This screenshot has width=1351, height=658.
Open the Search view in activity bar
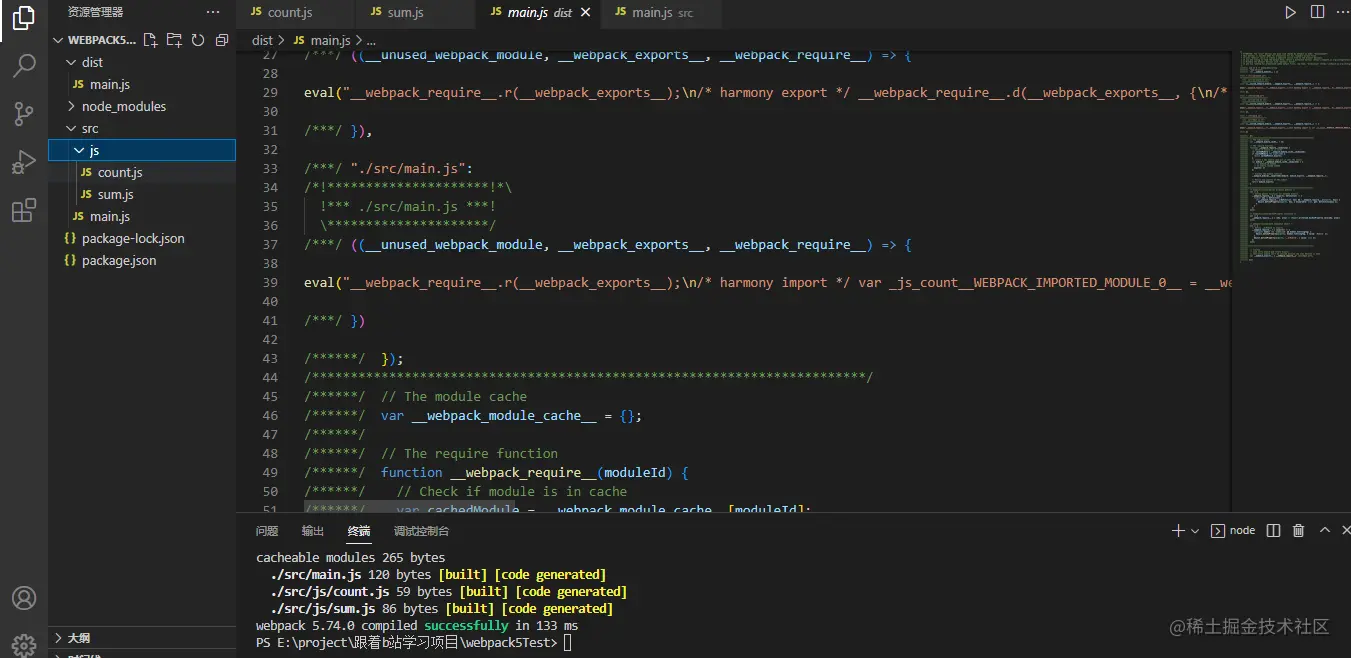coord(24,67)
